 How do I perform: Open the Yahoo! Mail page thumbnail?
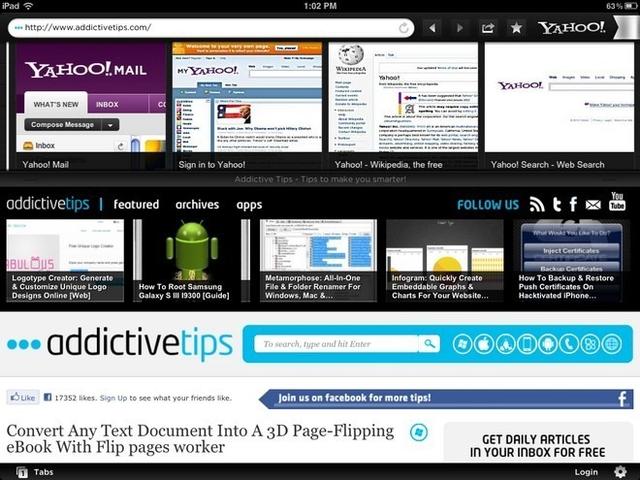(91, 106)
